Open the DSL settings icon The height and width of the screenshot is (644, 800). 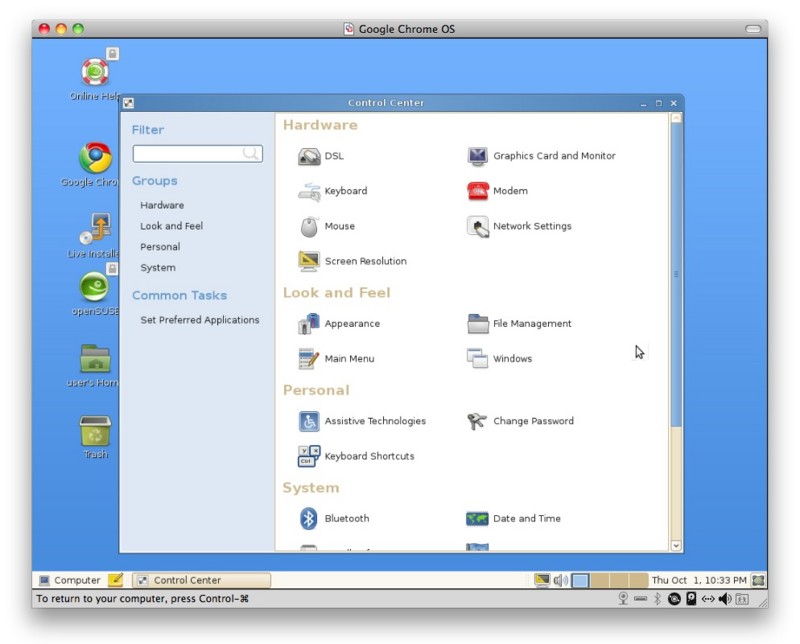coord(309,156)
